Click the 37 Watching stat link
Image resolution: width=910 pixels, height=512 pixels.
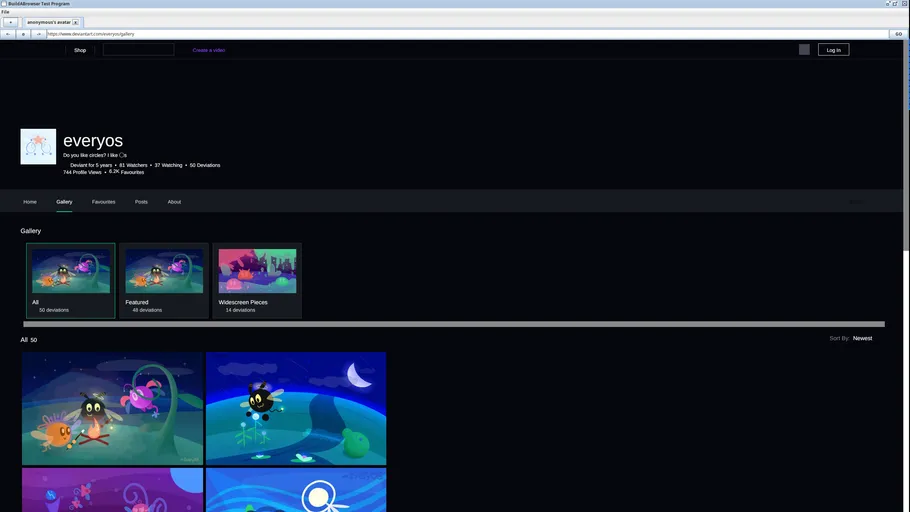pos(168,165)
